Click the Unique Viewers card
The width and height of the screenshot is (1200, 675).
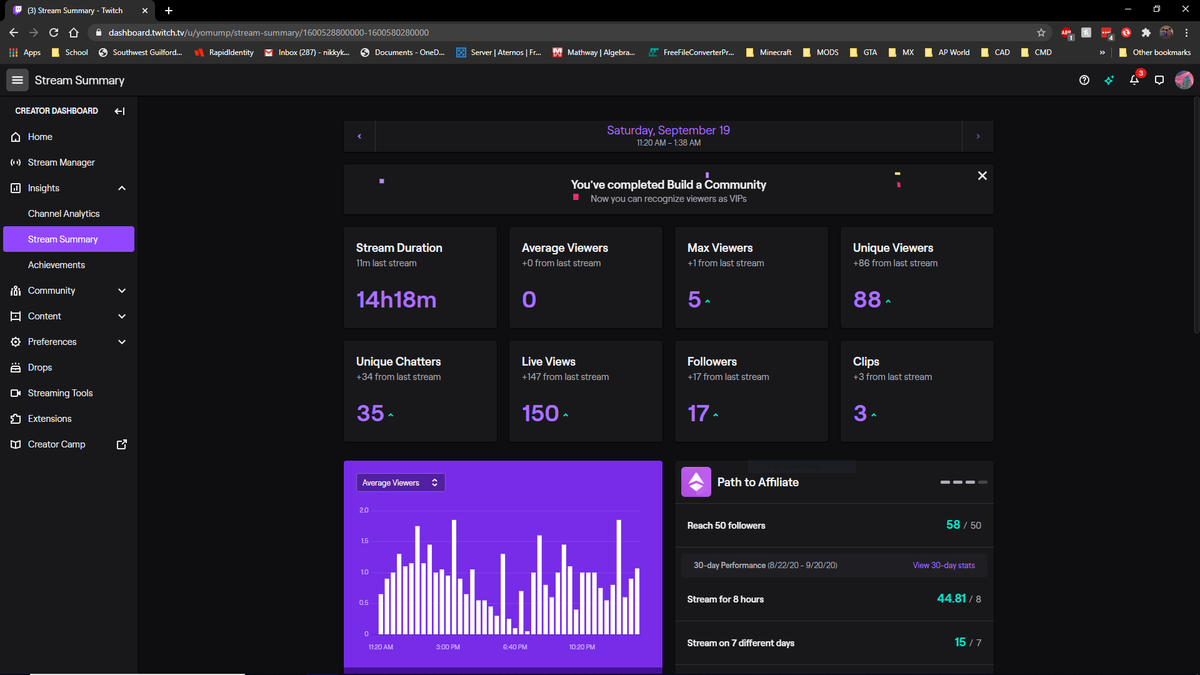[x=917, y=277]
